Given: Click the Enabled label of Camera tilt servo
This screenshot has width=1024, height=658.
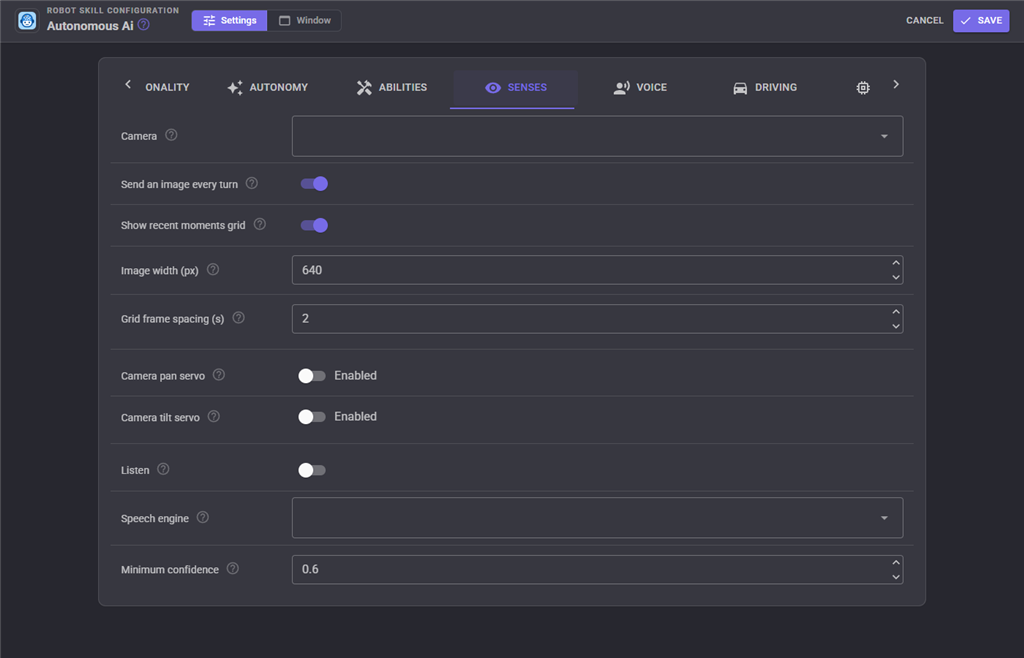Looking at the screenshot, I should [x=355, y=416].
